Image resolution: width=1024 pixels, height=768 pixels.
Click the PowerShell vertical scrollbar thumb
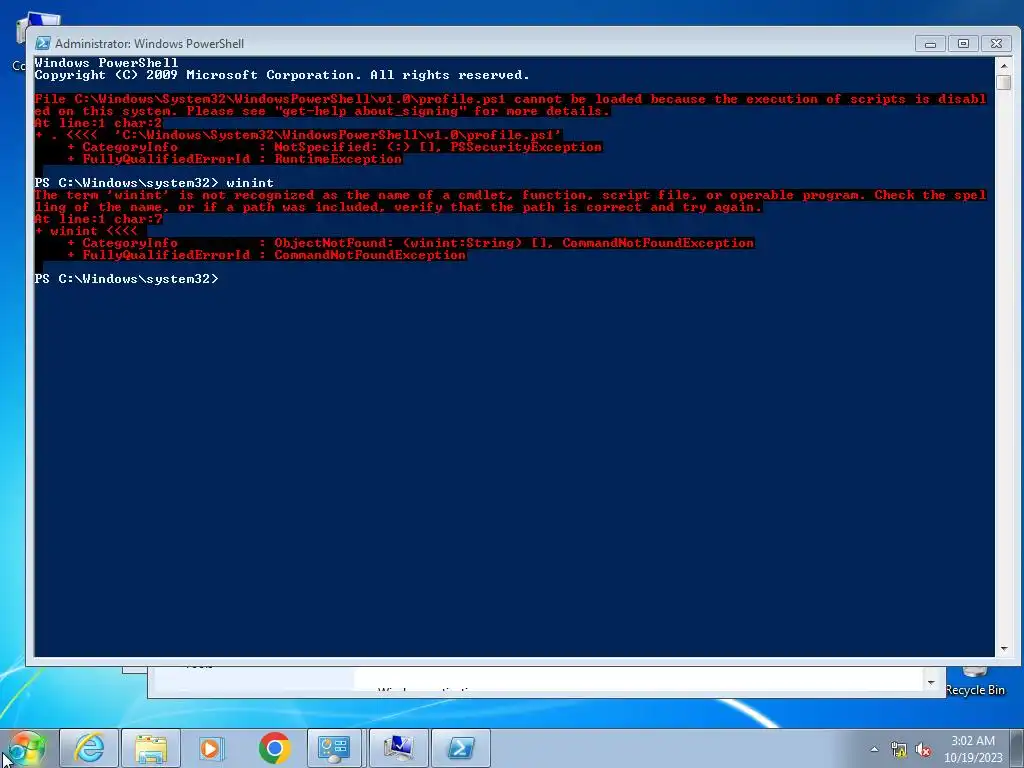[1004, 83]
